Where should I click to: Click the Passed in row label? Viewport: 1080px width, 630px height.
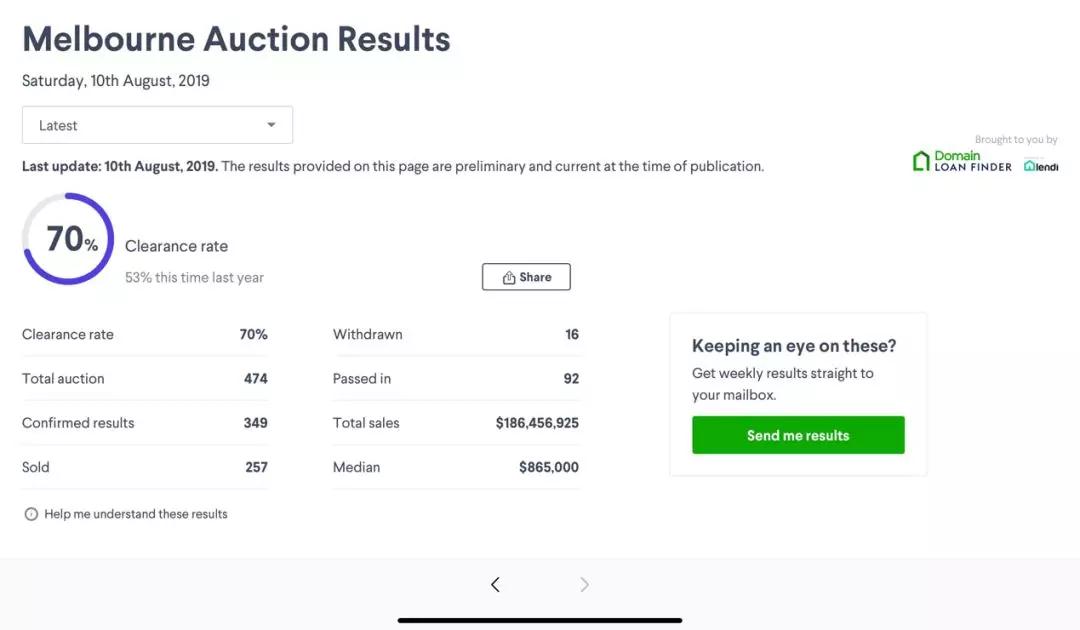coord(362,379)
